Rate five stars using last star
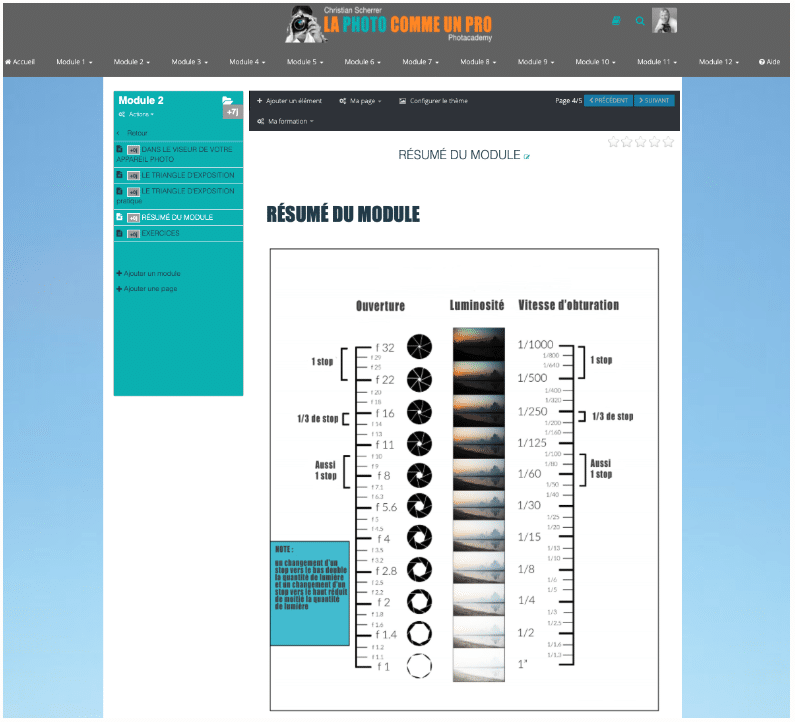Screen dimensions: 795x722 [x=668, y=141]
